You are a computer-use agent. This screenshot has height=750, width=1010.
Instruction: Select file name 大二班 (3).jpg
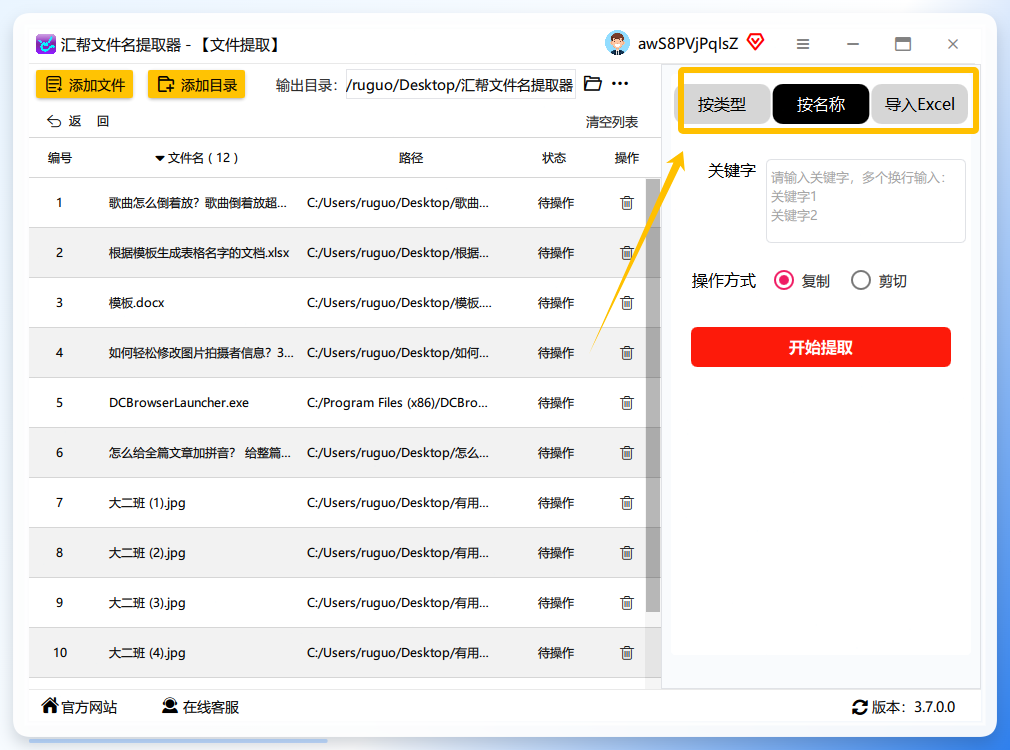pos(147,602)
